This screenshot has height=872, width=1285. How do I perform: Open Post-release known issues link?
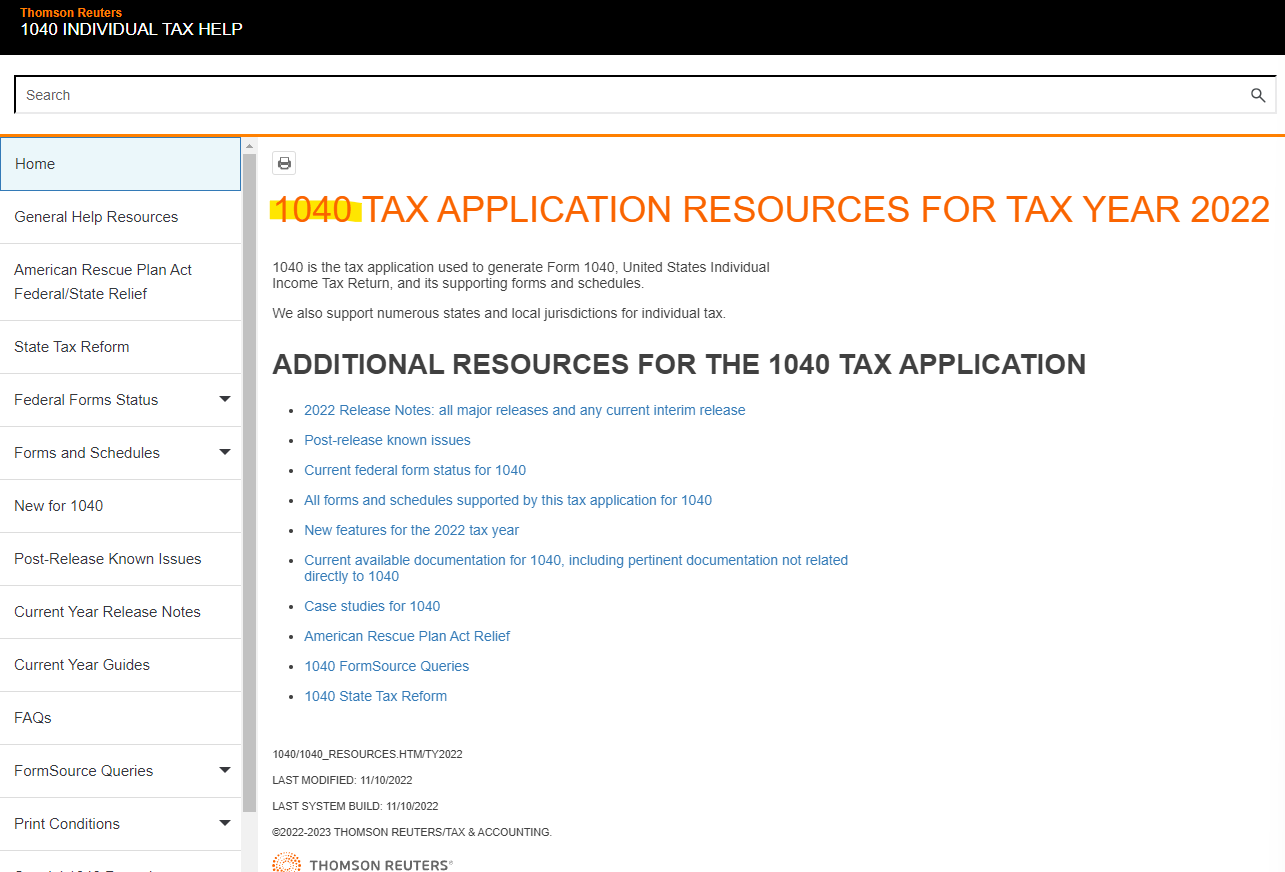click(387, 440)
